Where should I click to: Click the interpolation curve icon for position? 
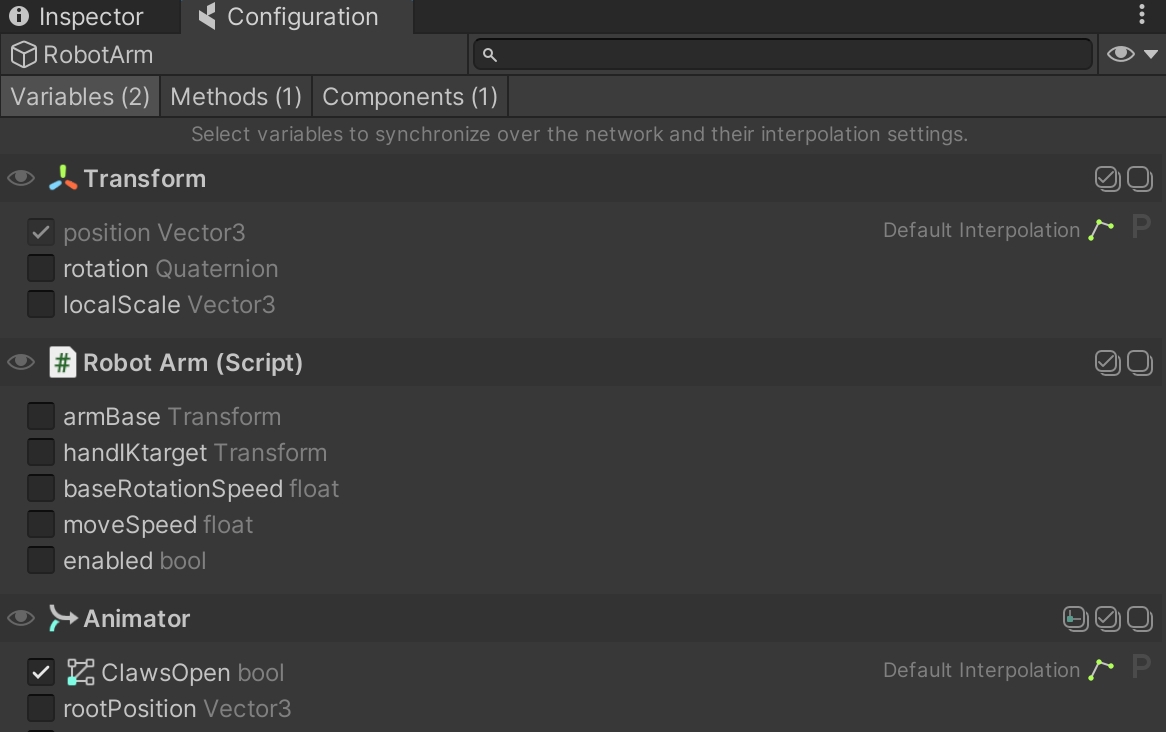coord(1101,231)
